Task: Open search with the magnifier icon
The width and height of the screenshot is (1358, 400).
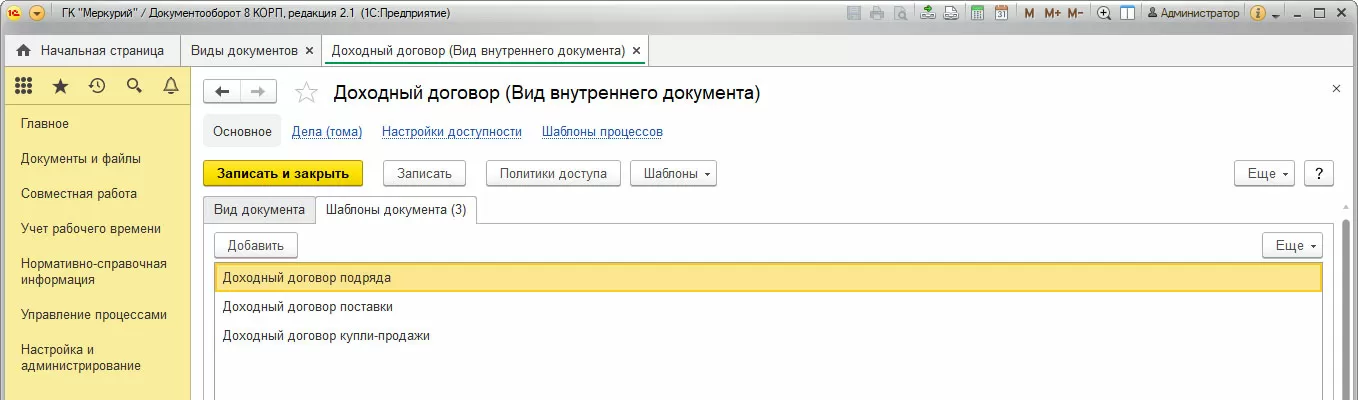Action: point(134,87)
